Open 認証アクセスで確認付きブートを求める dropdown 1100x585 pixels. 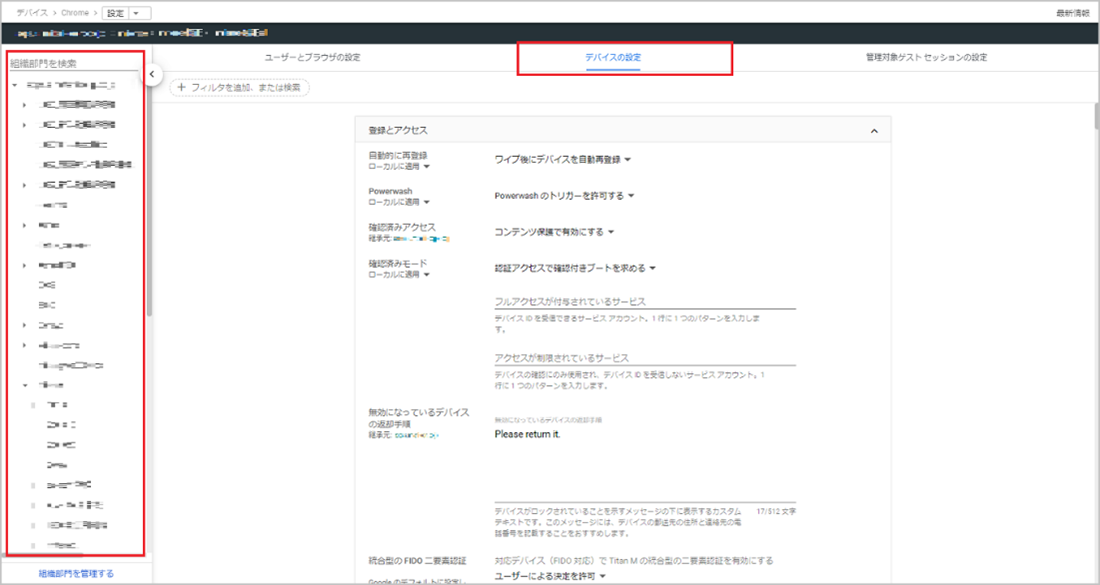pos(575,268)
